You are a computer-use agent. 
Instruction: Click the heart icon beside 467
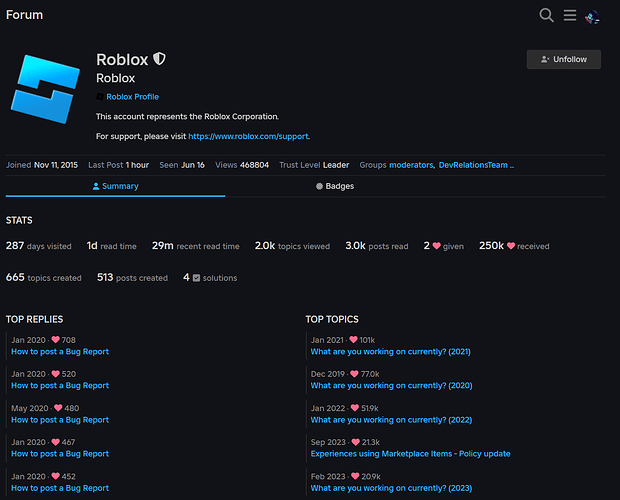click(56, 442)
